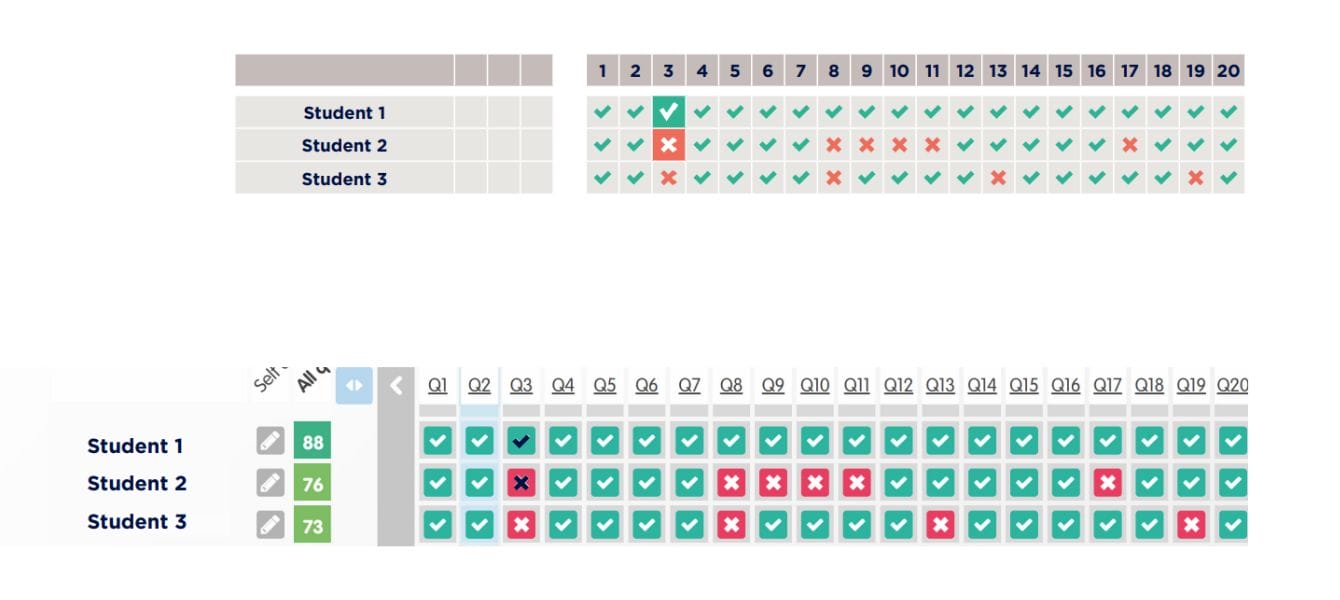The height and width of the screenshot is (600, 1340).
Task: Collapse panel with the grey left chevron
Action: (396, 385)
